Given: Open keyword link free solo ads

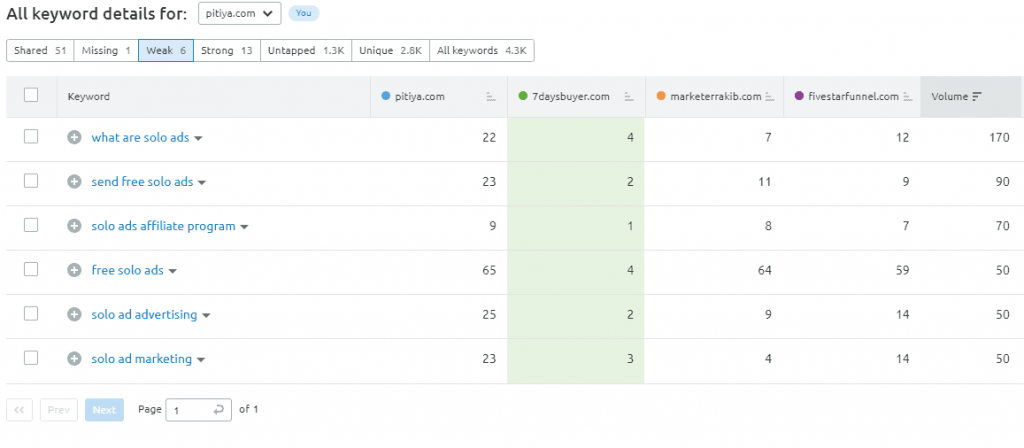Looking at the screenshot, I should click(x=127, y=270).
